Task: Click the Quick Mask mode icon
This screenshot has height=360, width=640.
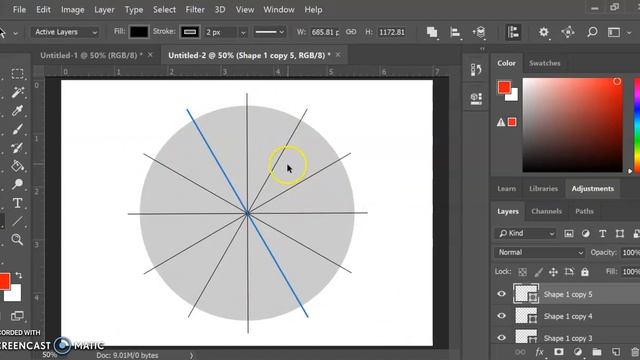Action: pos(17,316)
